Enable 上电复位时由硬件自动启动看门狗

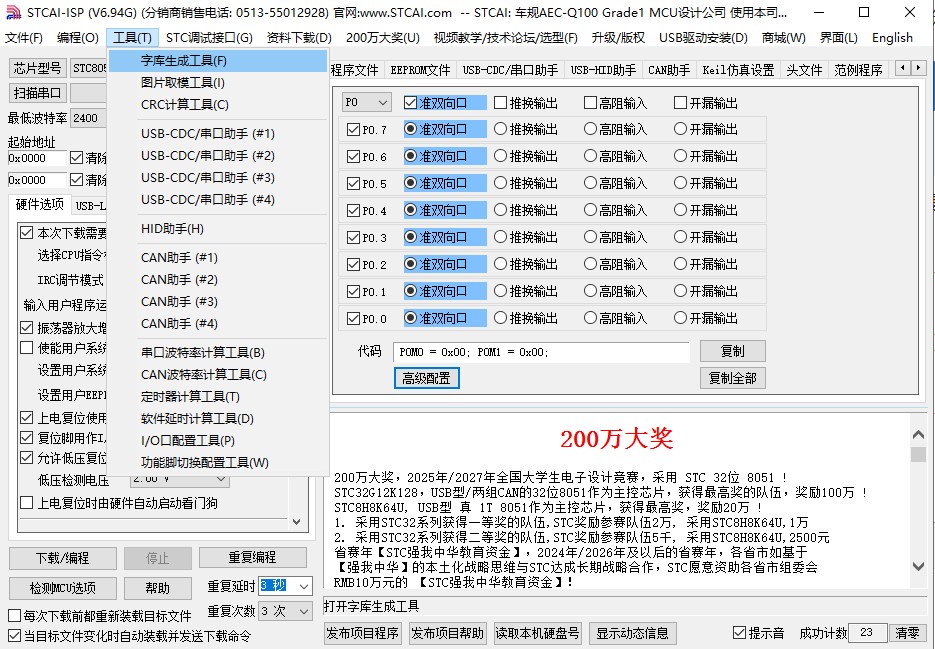(26, 503)
